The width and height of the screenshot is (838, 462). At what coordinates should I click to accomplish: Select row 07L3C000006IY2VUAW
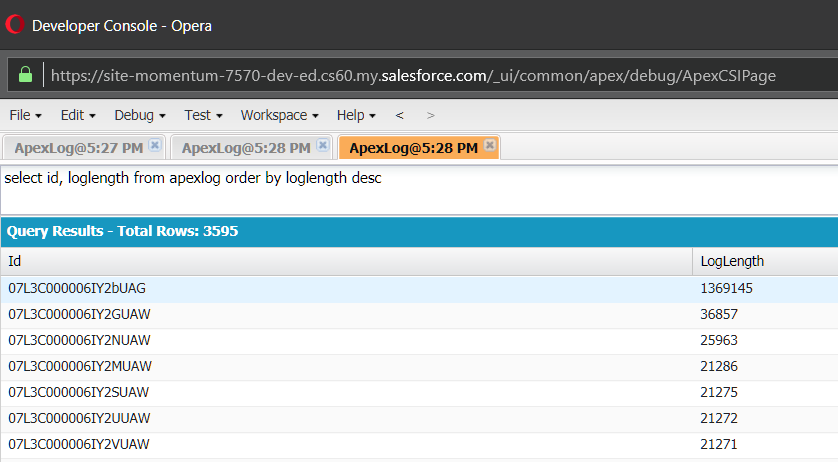419,445
